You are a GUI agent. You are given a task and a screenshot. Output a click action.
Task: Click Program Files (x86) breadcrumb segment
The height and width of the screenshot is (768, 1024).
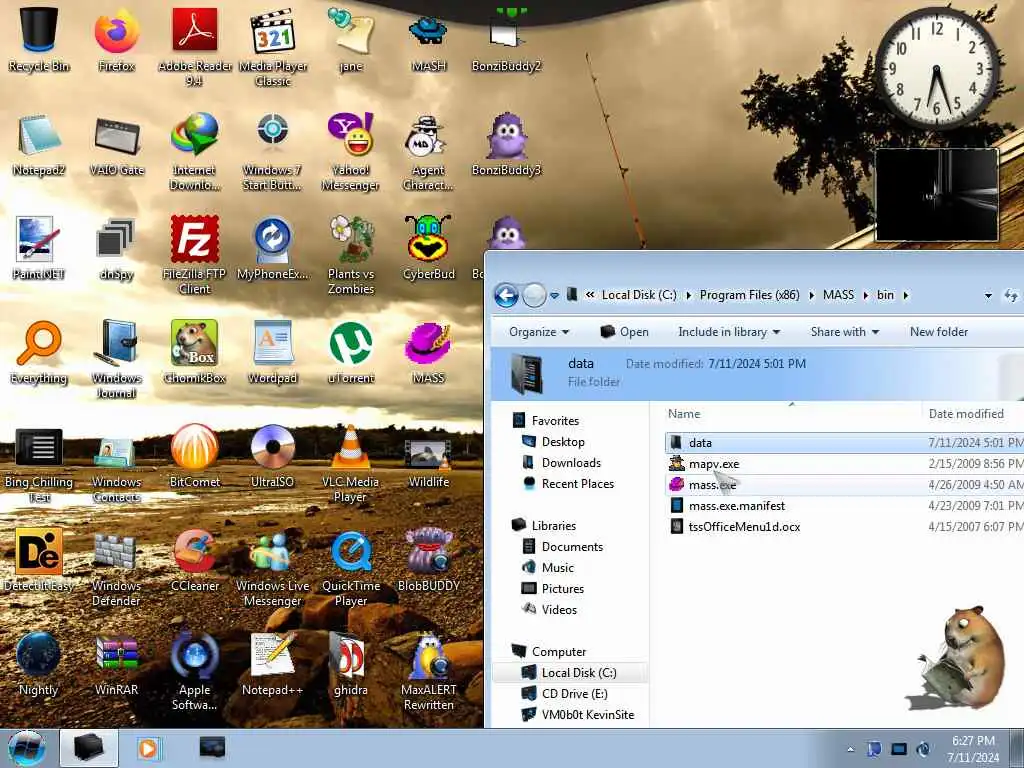[749, 295]
